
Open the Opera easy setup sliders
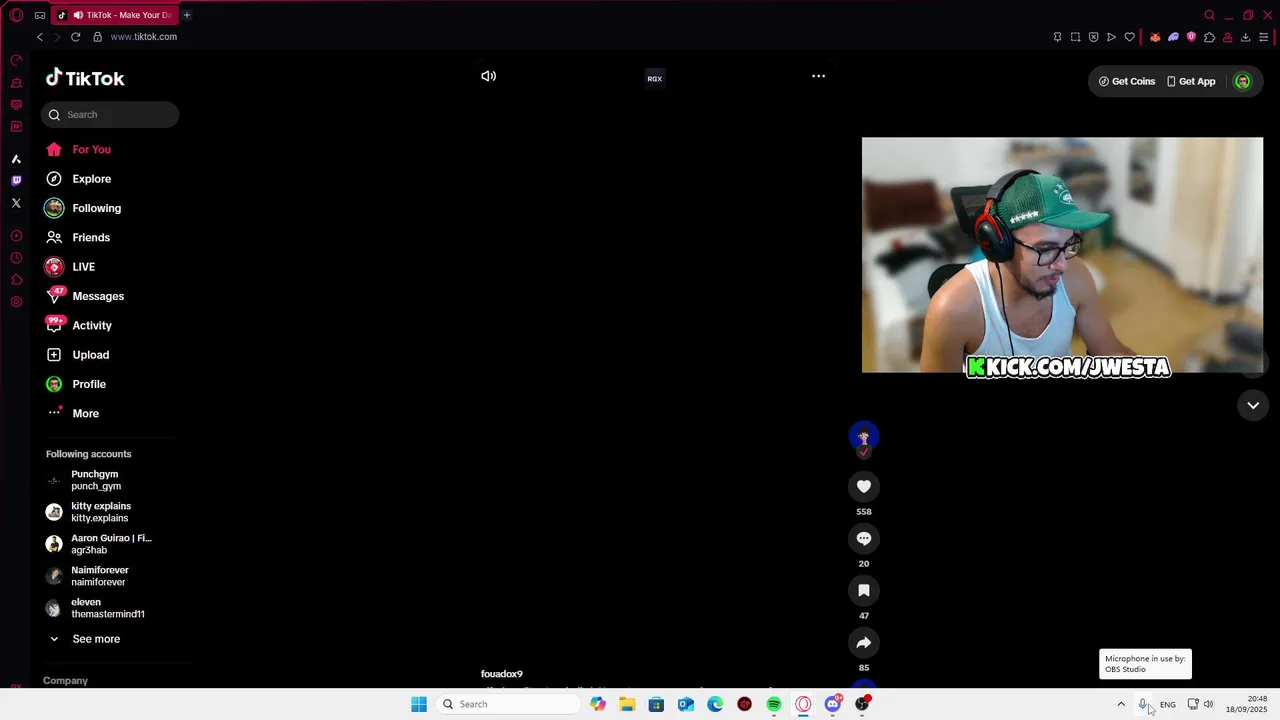[1264, 37]
